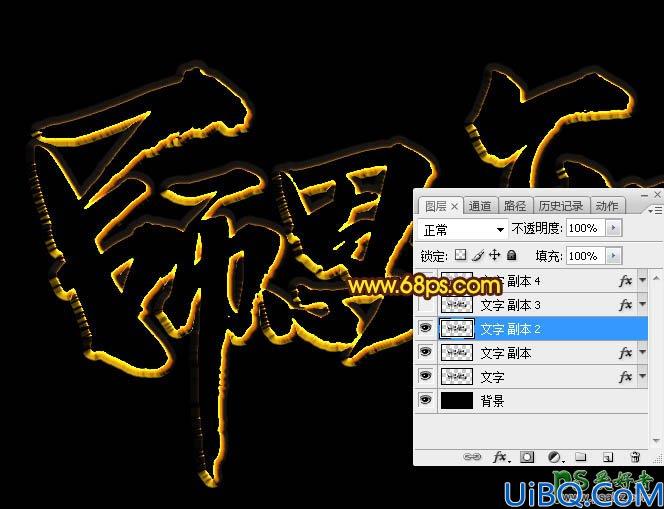Open the 填充 slider arrow
The width and height of the screenshot is (664, 509).
pyautogui.click(x=613, y=256)
